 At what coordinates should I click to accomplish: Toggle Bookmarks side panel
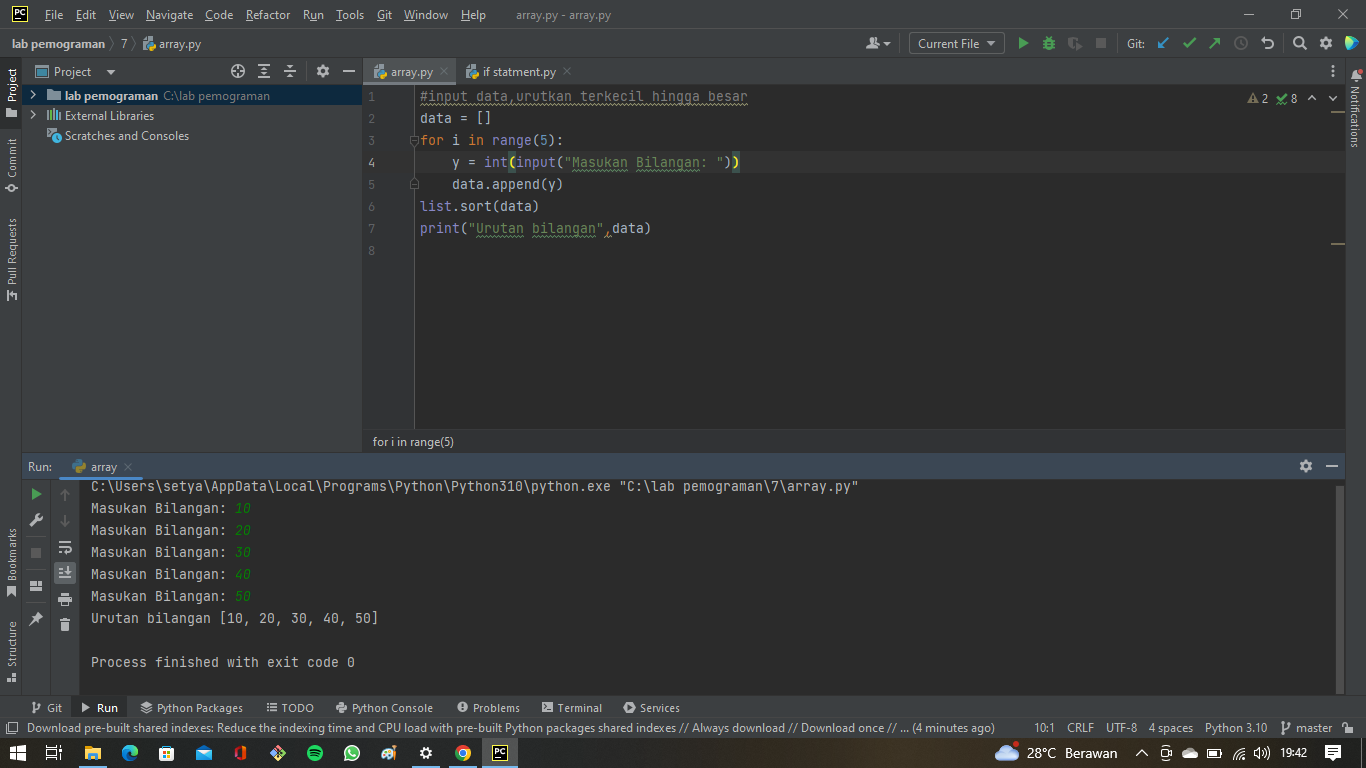(12, 563)
